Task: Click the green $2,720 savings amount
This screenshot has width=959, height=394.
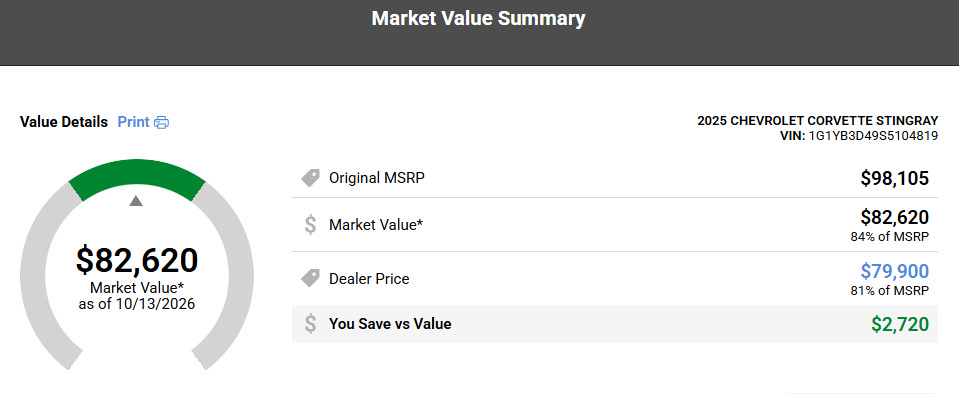Action: [x=900, y=324]
